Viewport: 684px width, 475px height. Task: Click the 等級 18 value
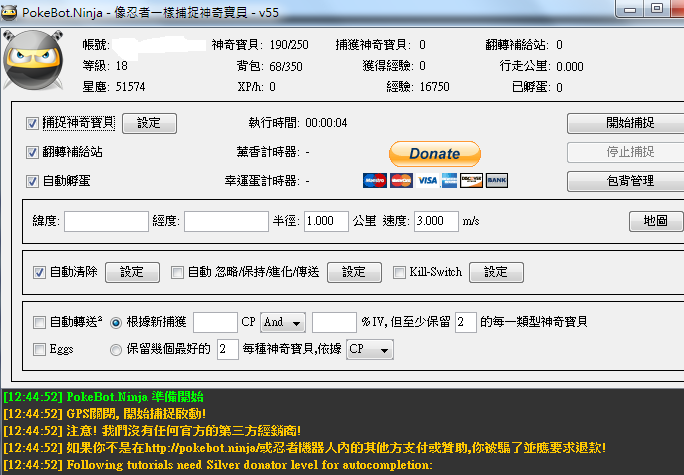pos(122,66)
